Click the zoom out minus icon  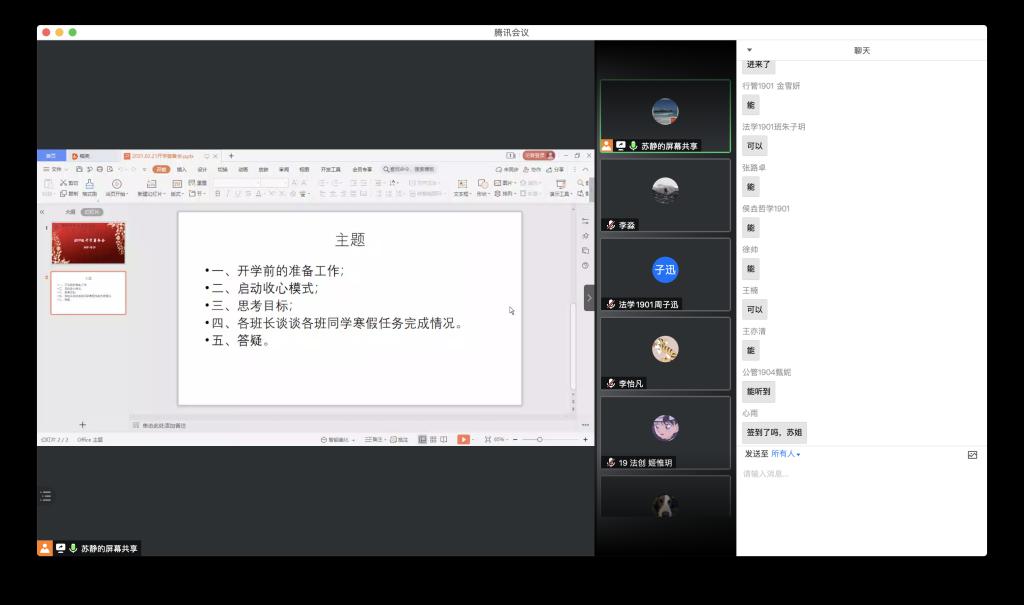click(515, 439)
